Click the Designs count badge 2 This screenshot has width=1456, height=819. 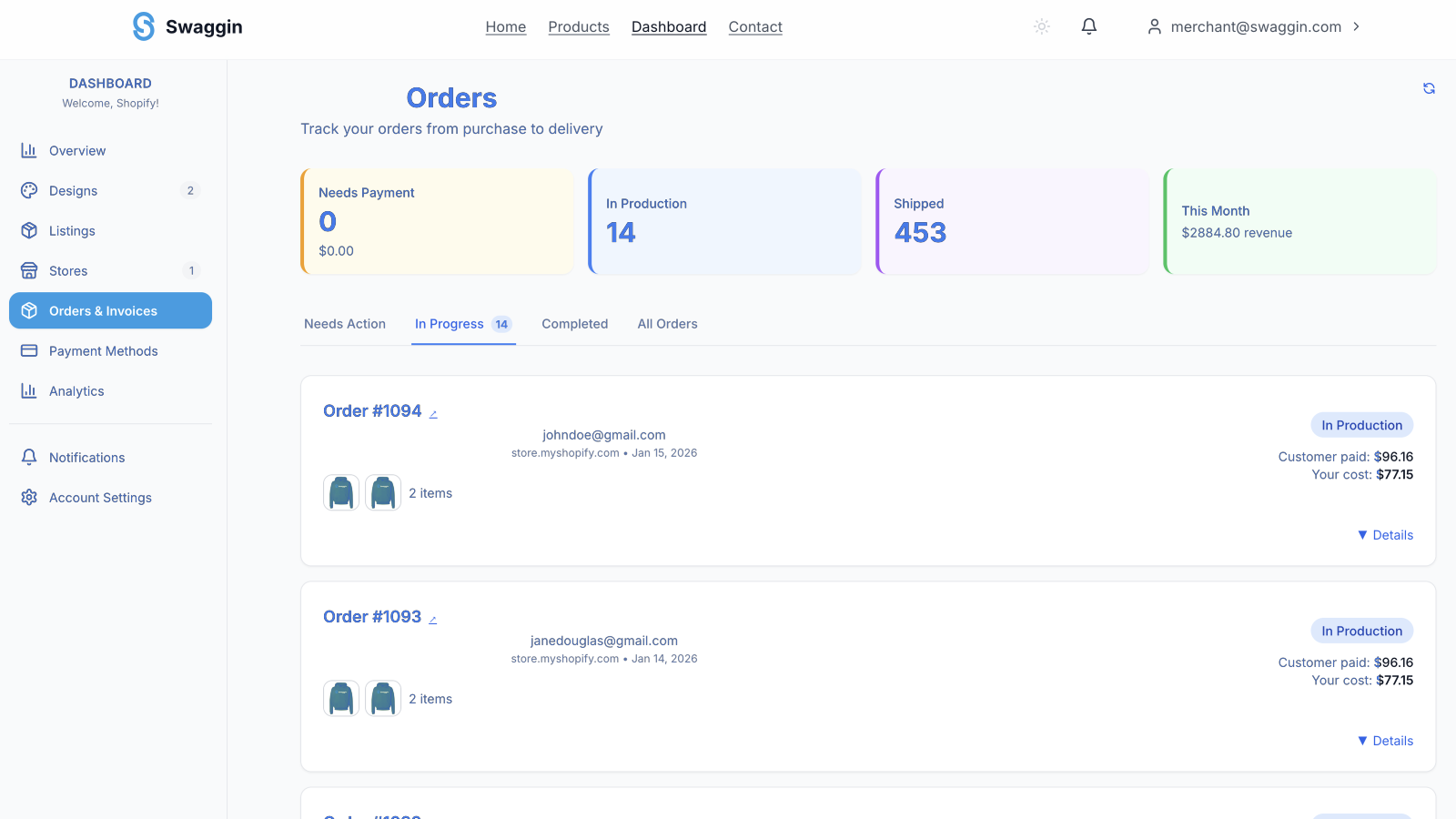click(190, 190)
